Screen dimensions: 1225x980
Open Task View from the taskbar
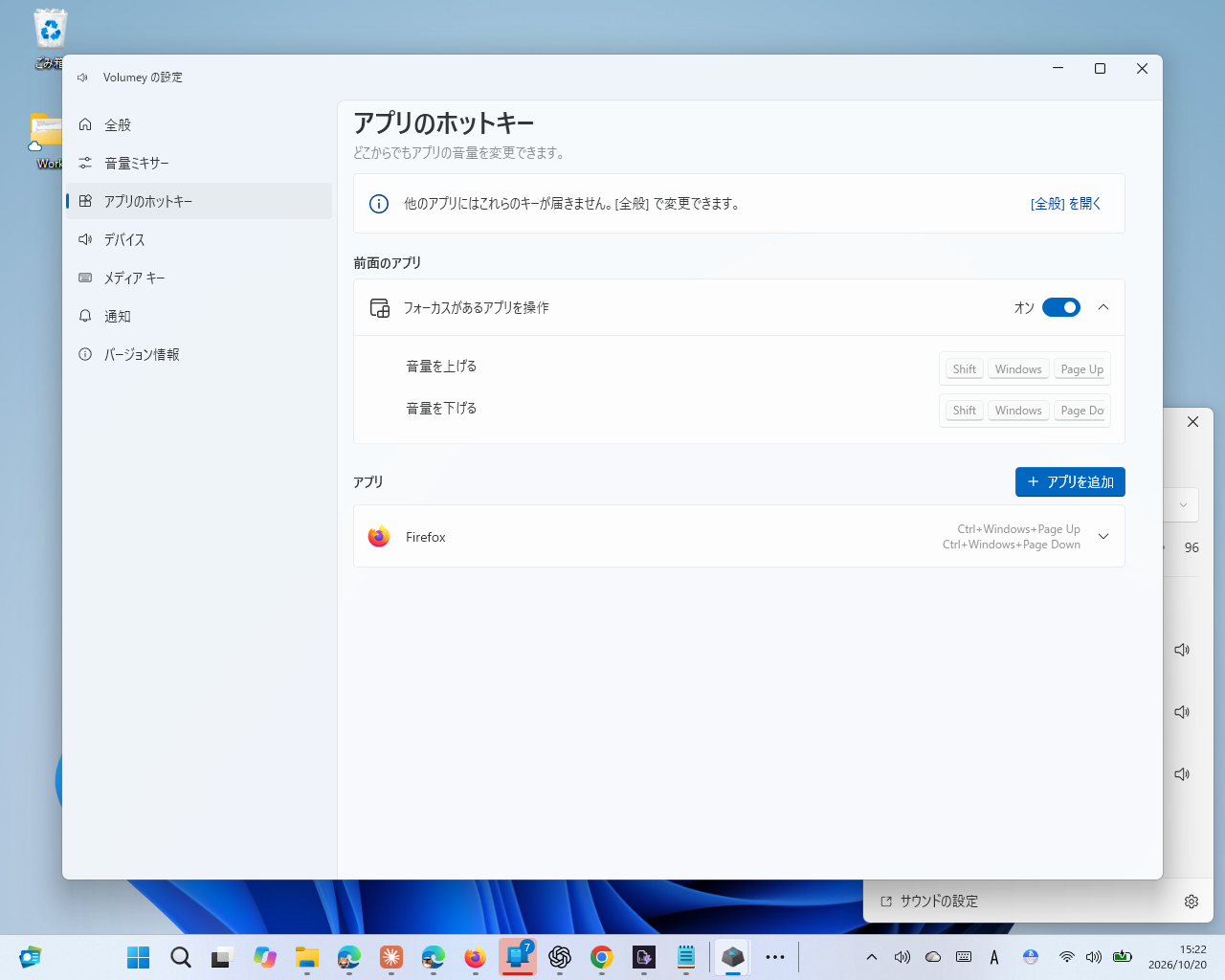click(x=223, y=957)
